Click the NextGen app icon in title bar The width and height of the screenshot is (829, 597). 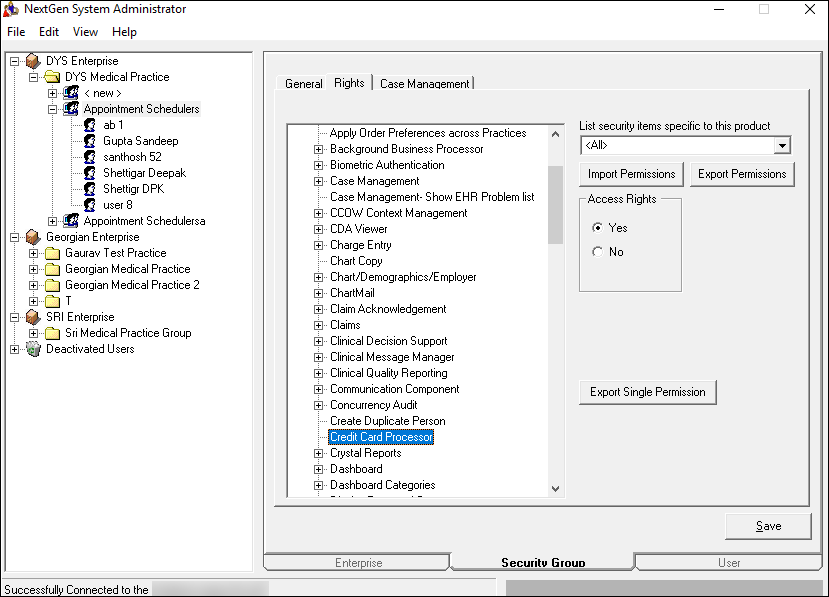[11, 9]
